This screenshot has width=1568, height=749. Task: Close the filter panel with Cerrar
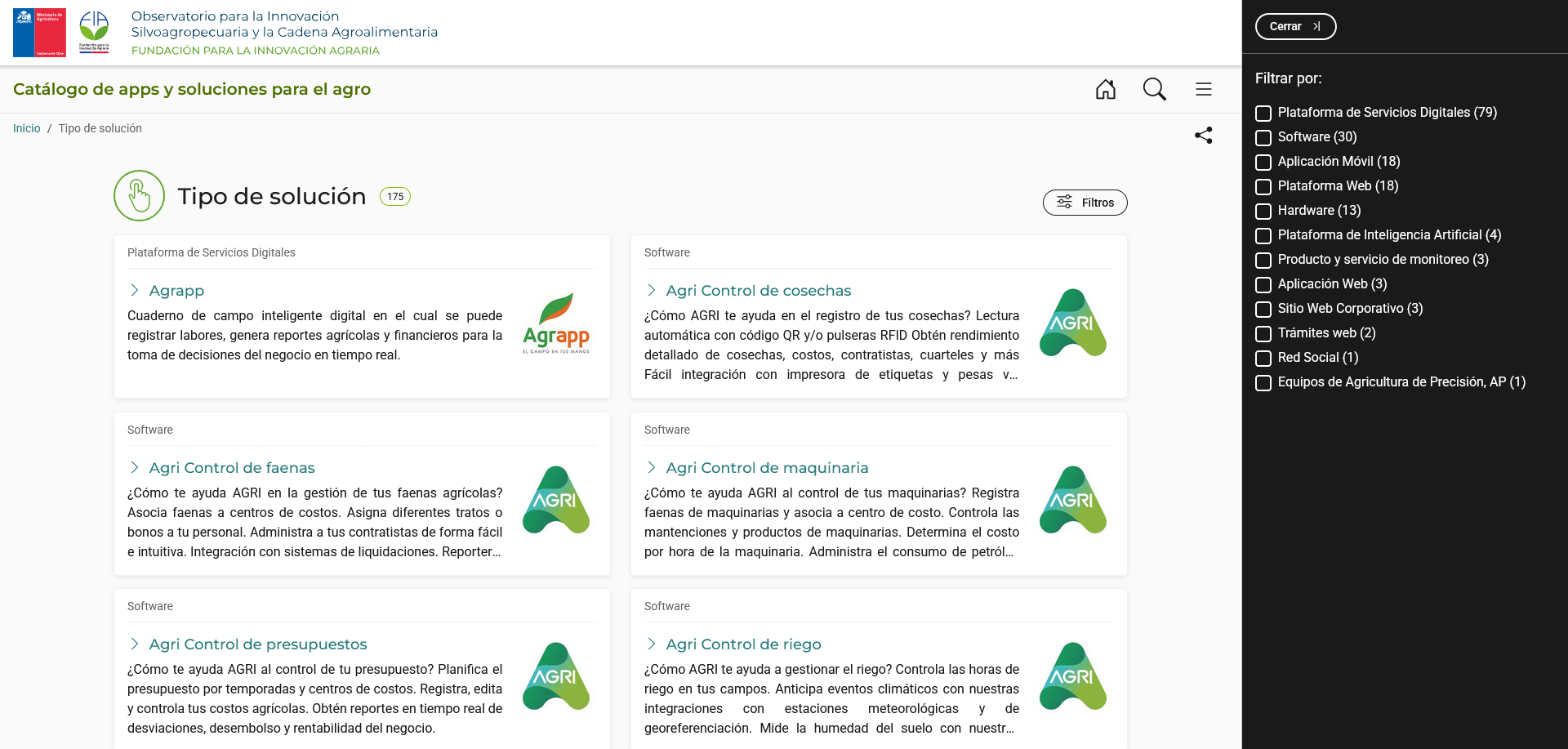click(x=1295, y=26)
